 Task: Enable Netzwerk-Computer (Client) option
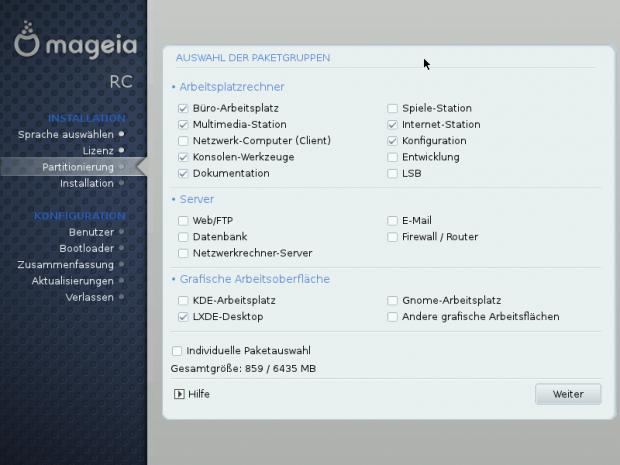point(183,141)
